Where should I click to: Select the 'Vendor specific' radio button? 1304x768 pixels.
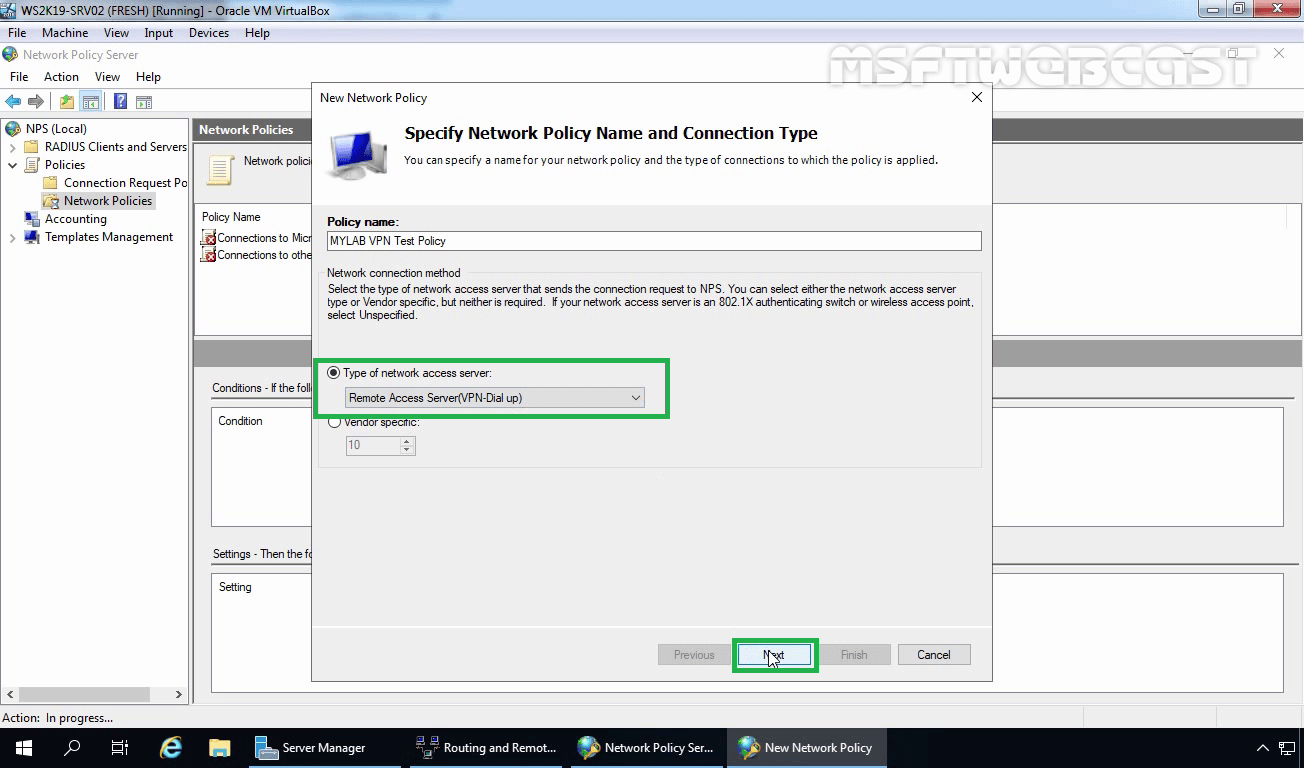(334, 422)
